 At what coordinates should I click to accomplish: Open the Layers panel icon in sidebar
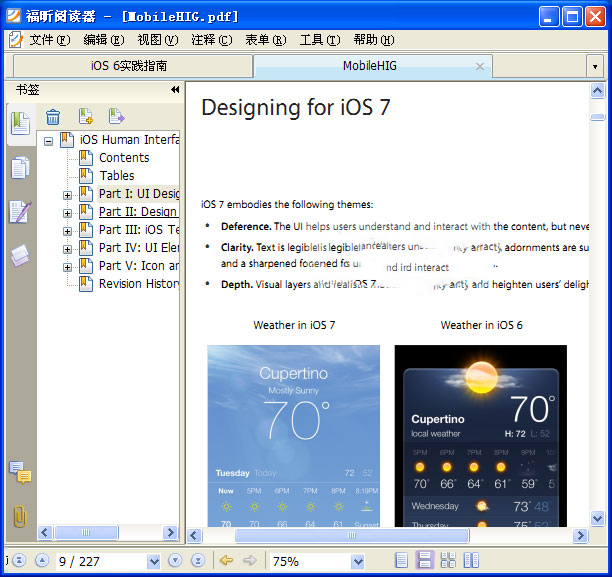point(19,256)
